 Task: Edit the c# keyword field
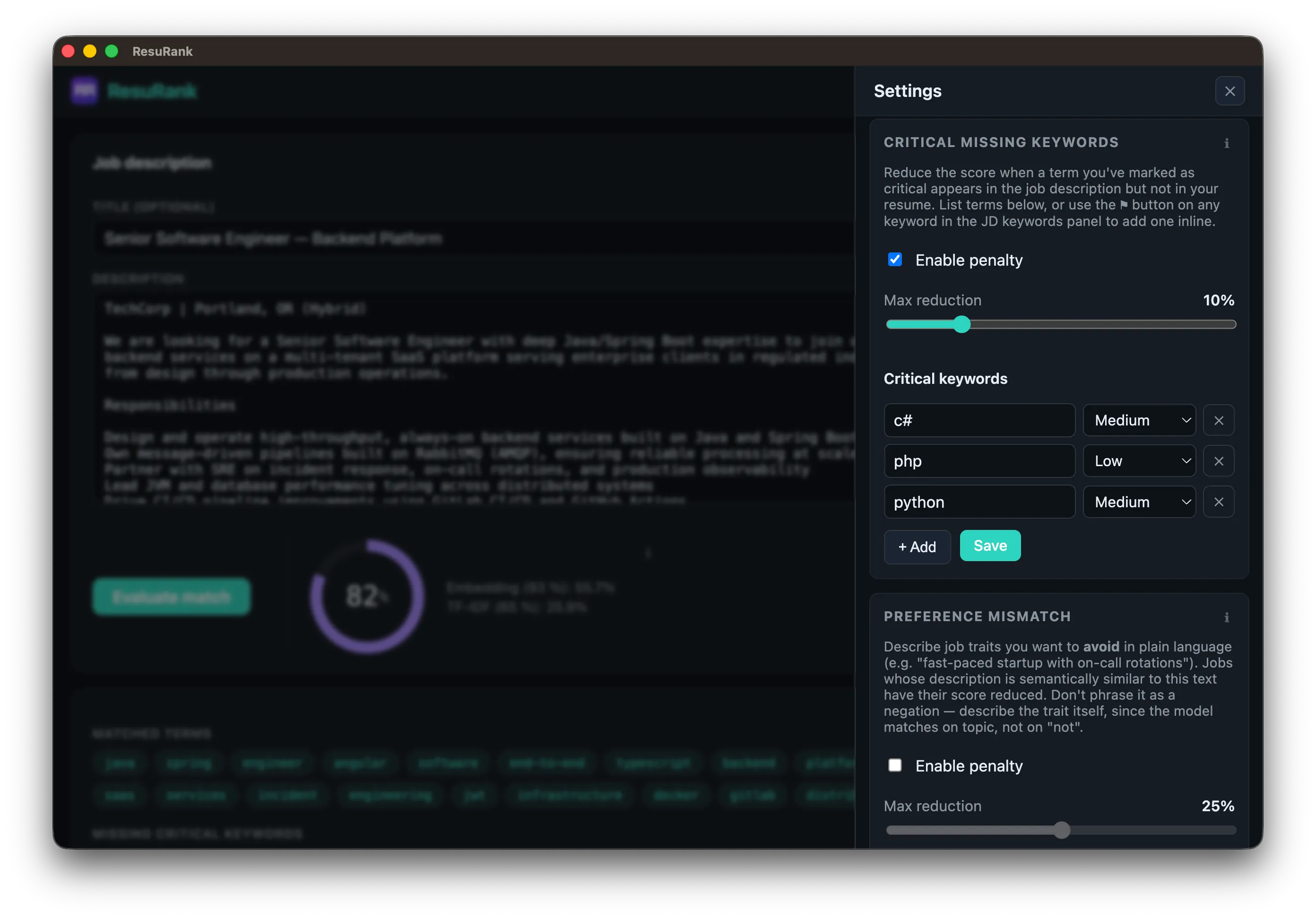coord(979,420)
